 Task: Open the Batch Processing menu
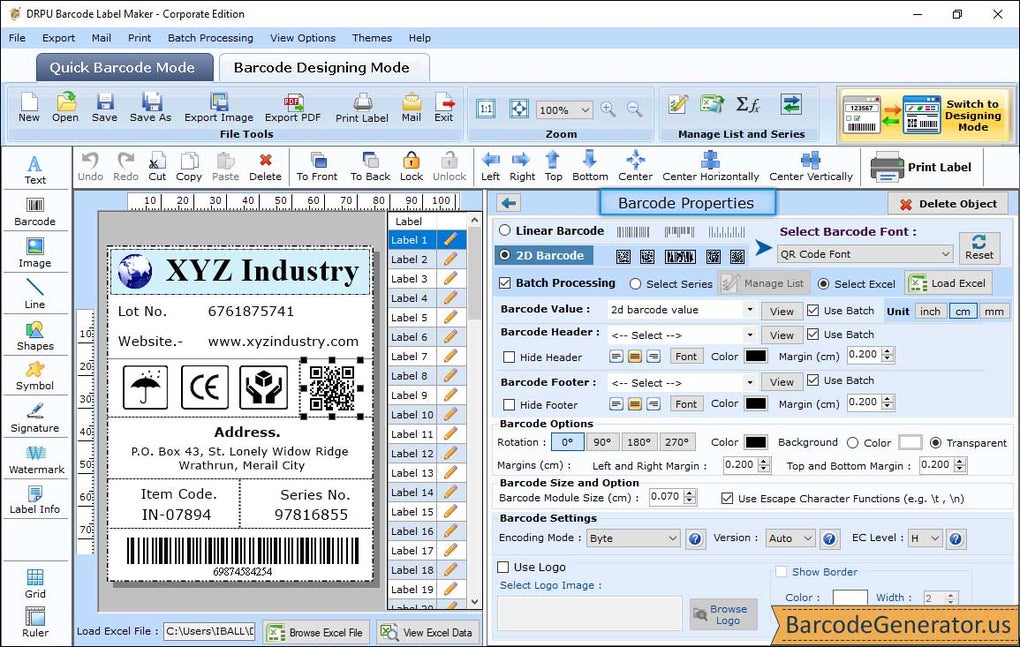point(209,38)
